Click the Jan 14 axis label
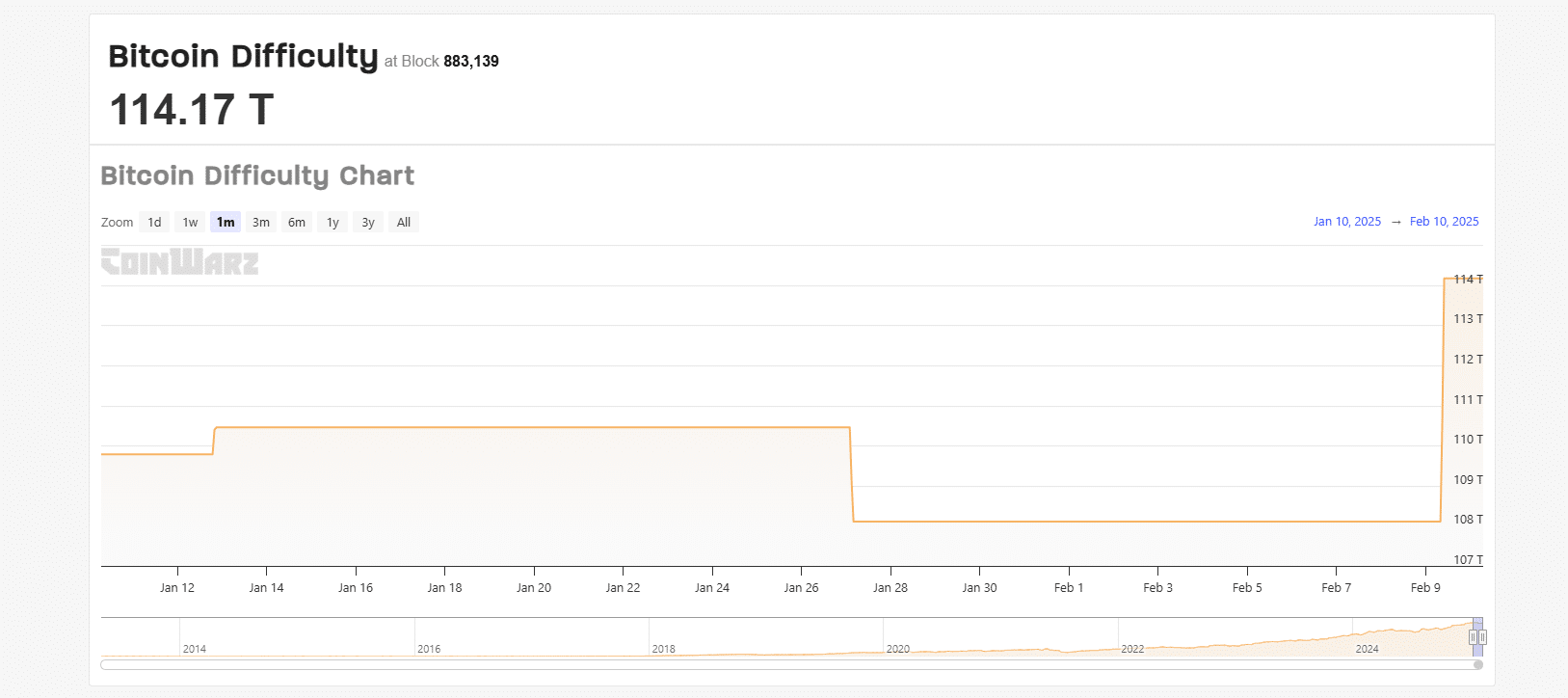The image size is (1568, 698). [x=266, y=587]
